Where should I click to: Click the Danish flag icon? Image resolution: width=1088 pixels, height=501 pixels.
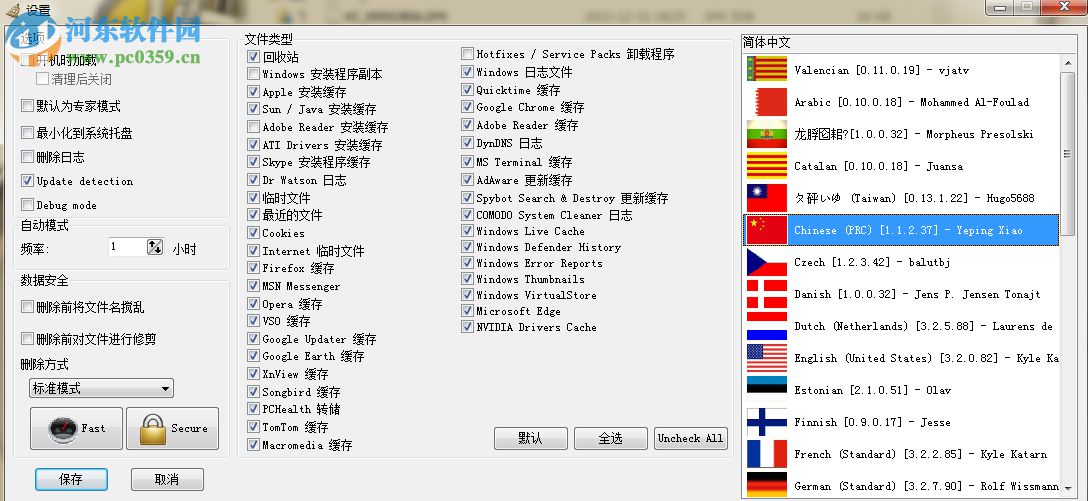coord(767,294)
